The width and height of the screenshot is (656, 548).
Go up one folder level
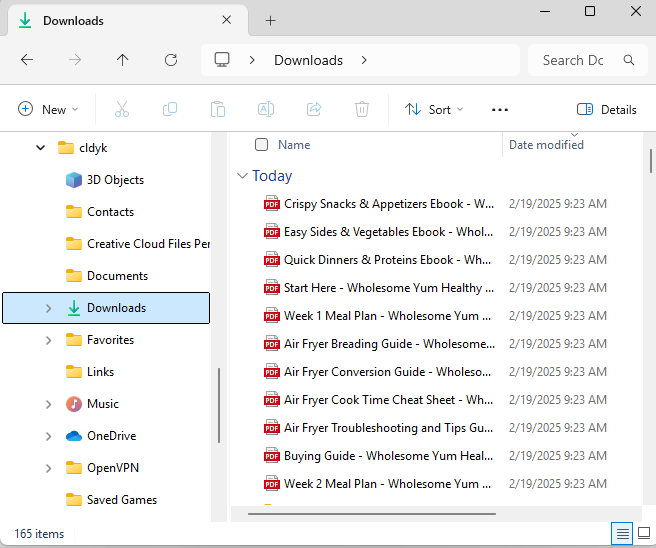(123, 60)
